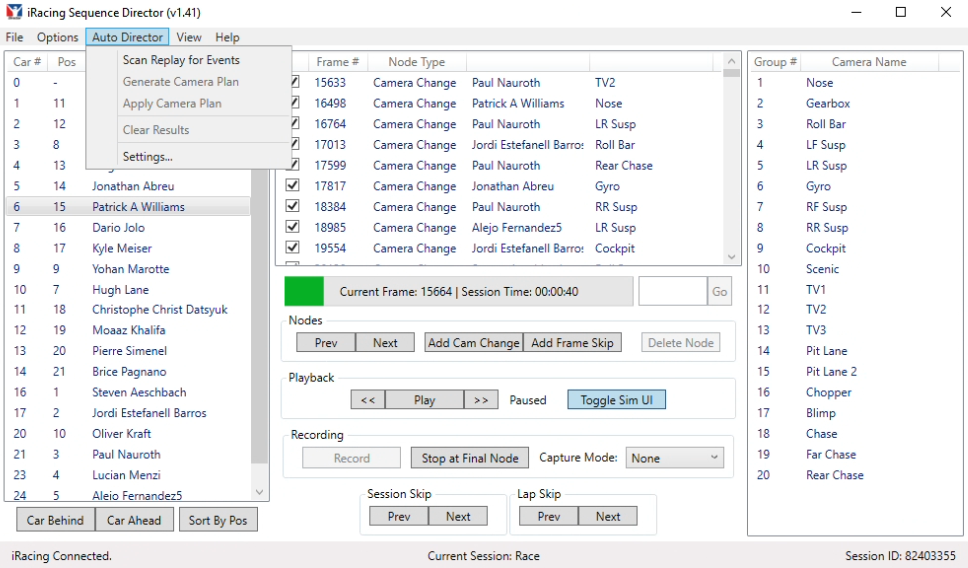
Task: Click Sort By Pos button
Action: 217,520
